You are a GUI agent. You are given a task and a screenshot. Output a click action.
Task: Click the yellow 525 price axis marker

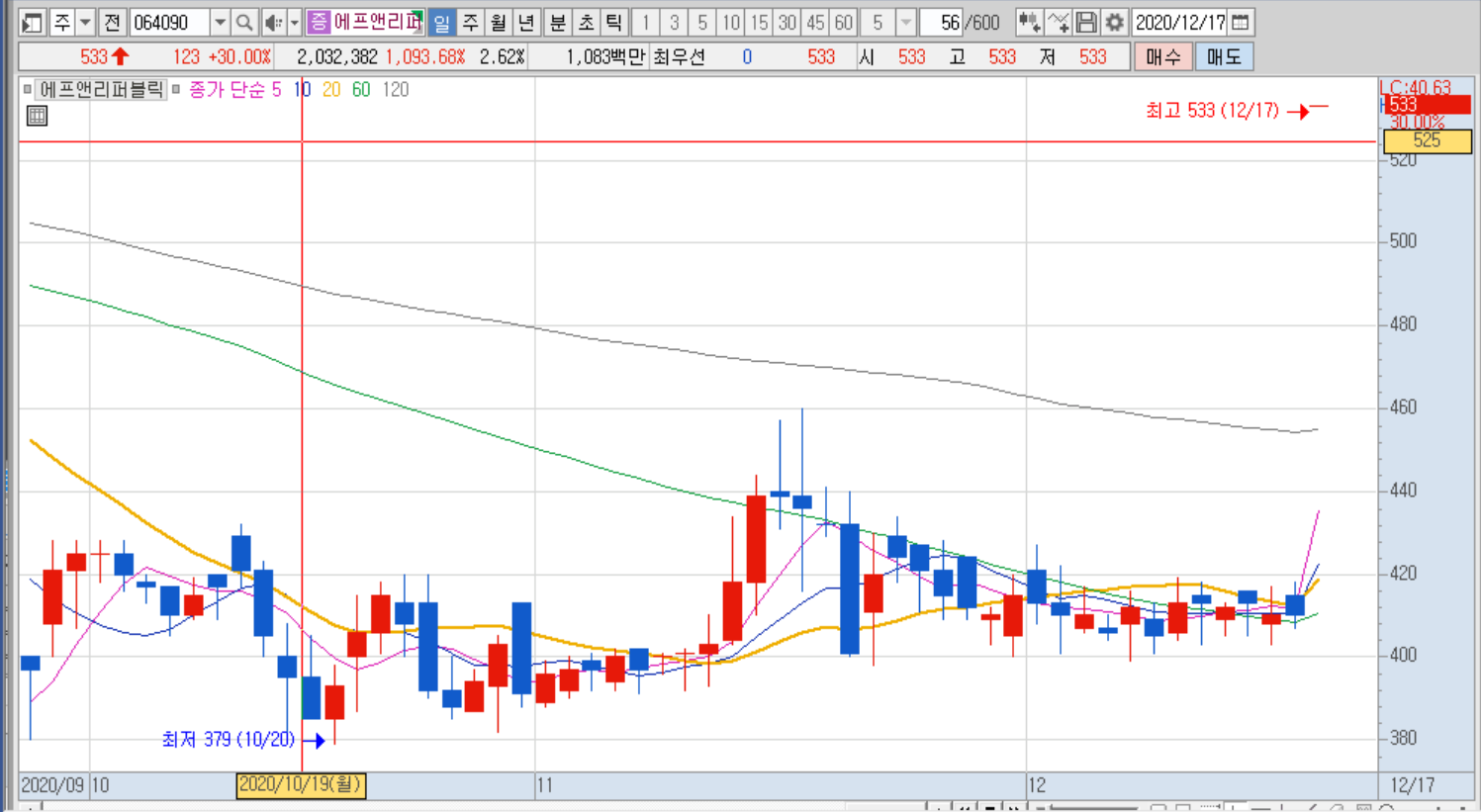click(x=1427, y=140)
